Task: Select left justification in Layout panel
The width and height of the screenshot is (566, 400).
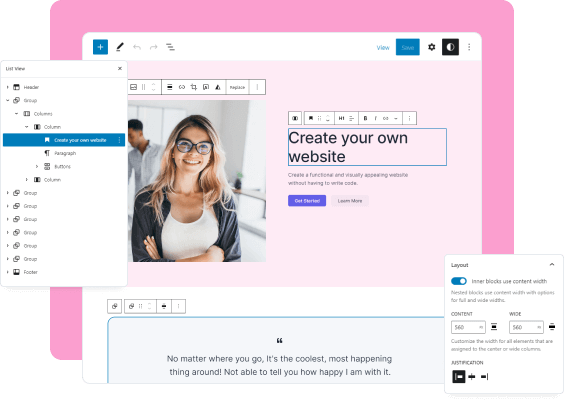Action: point(459,377)
